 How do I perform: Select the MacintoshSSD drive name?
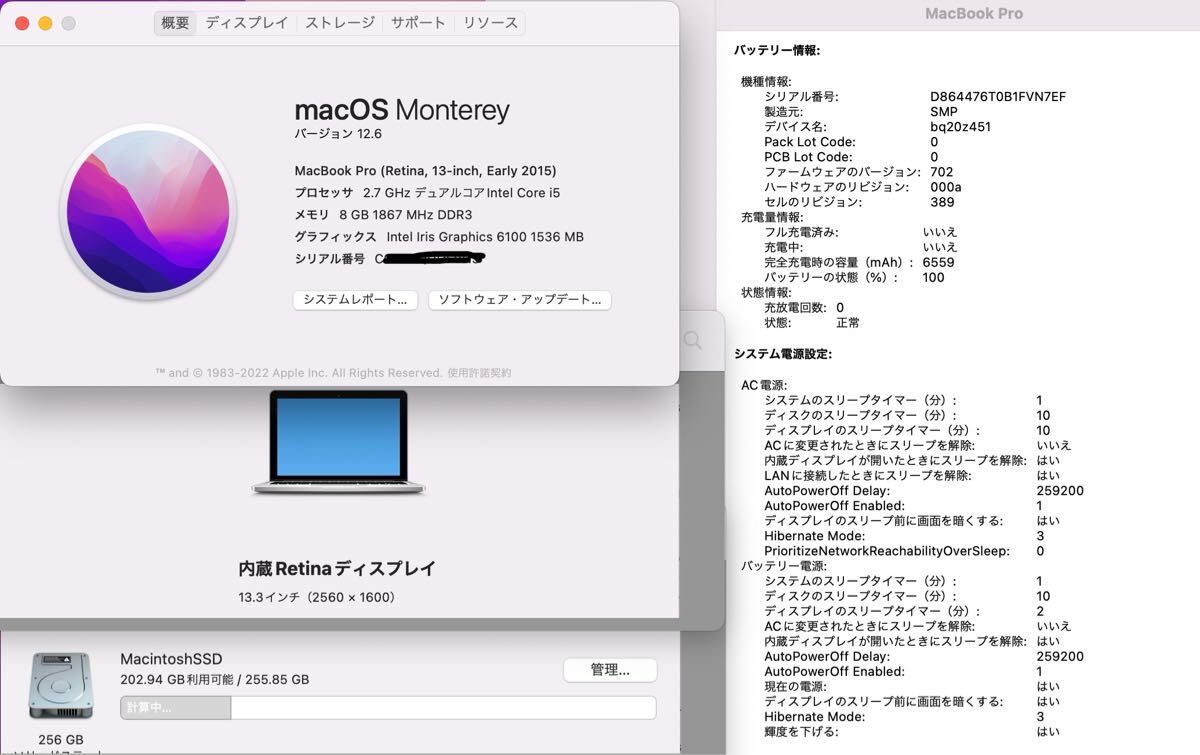tap(171, 659)
